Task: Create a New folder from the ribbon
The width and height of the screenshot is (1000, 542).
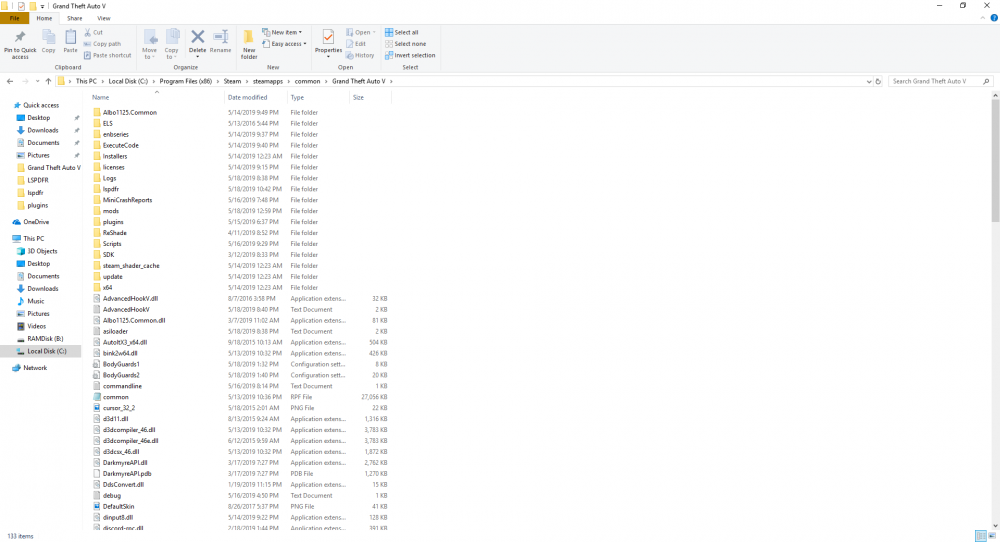Action: [x=249, y=44]
